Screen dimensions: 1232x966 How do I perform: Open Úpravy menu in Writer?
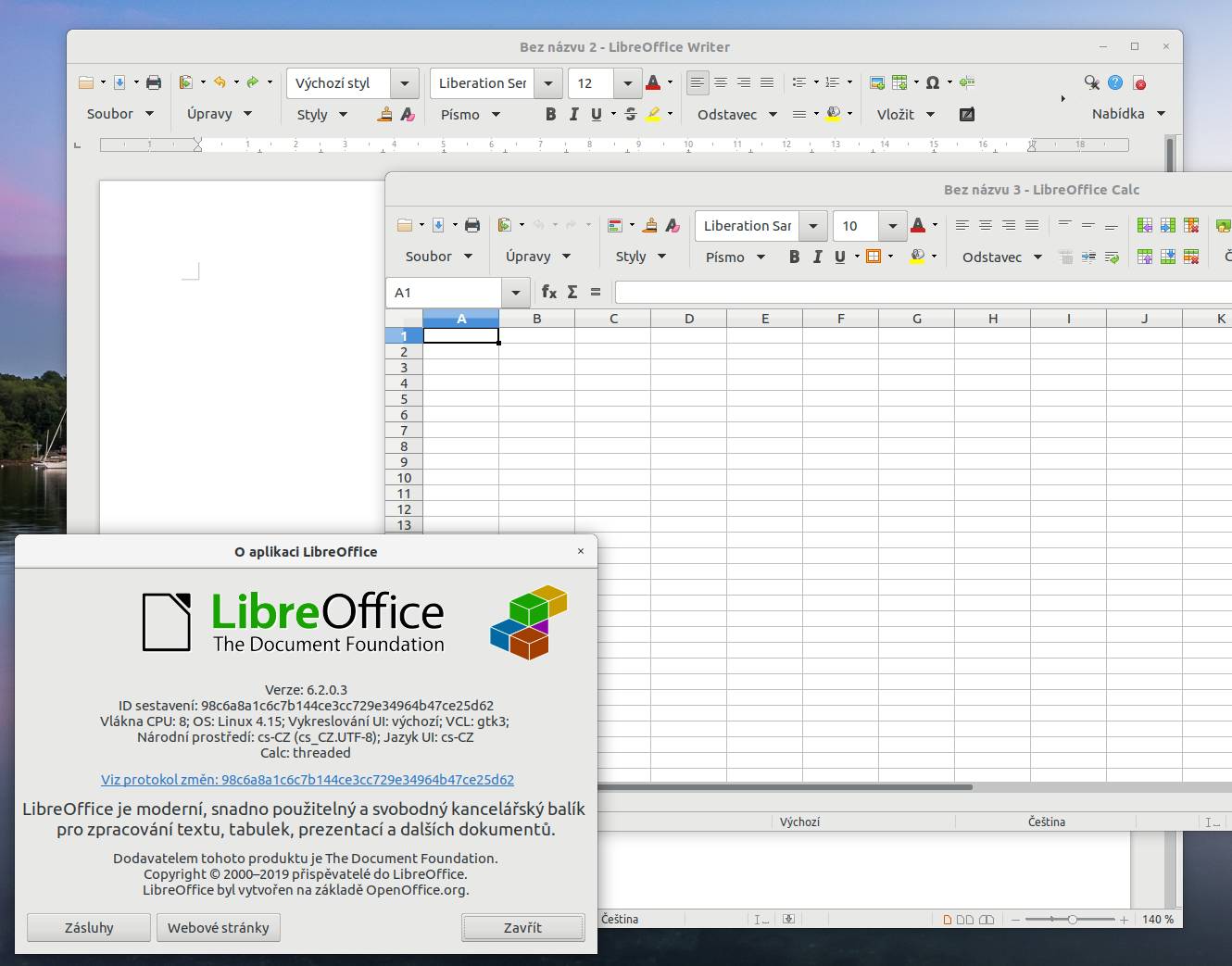click(x=220, y=113)
